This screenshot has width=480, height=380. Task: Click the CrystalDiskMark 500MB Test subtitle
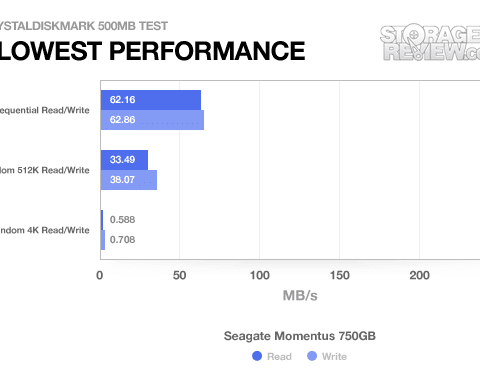(84, 26)
